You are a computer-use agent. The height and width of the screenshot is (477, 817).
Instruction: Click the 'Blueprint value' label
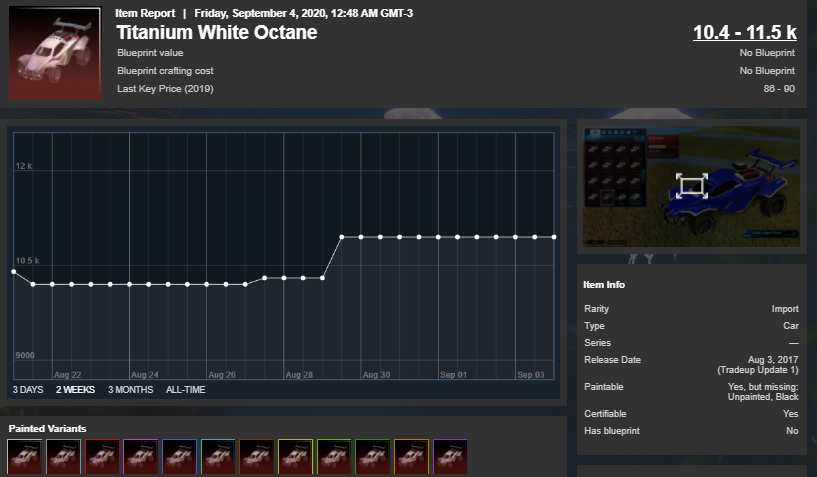click(150, 53)
